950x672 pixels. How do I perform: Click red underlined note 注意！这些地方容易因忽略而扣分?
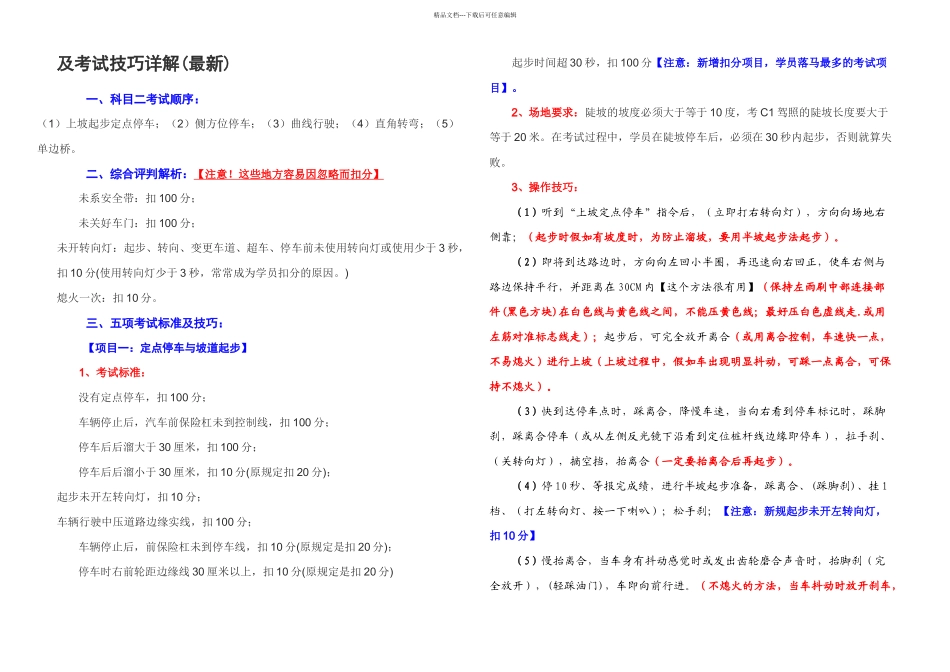(288, 174)
